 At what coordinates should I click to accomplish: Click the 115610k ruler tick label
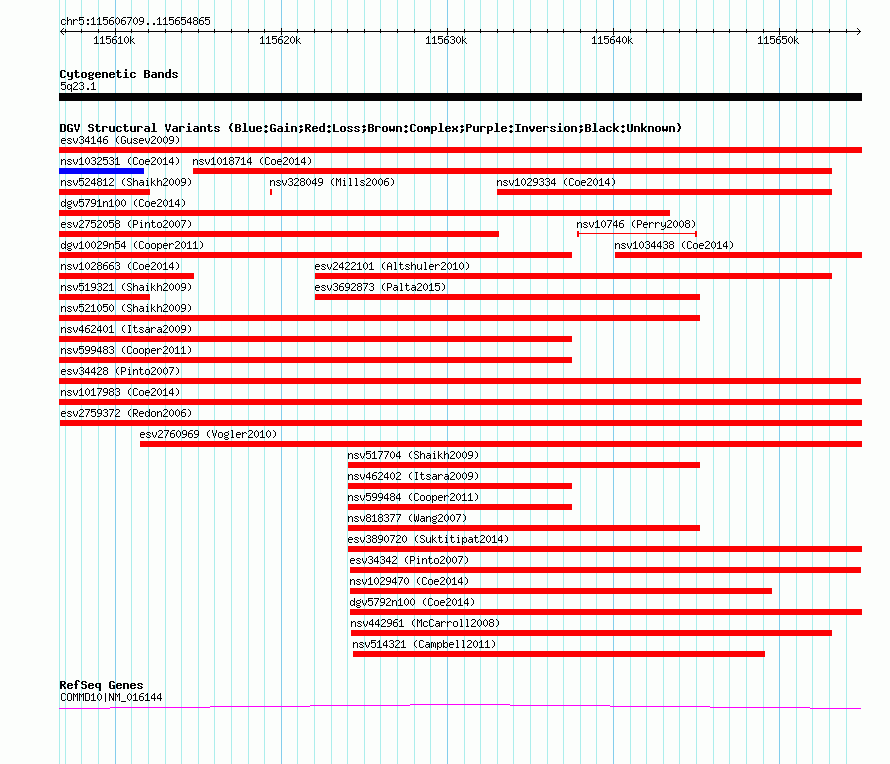114,40
